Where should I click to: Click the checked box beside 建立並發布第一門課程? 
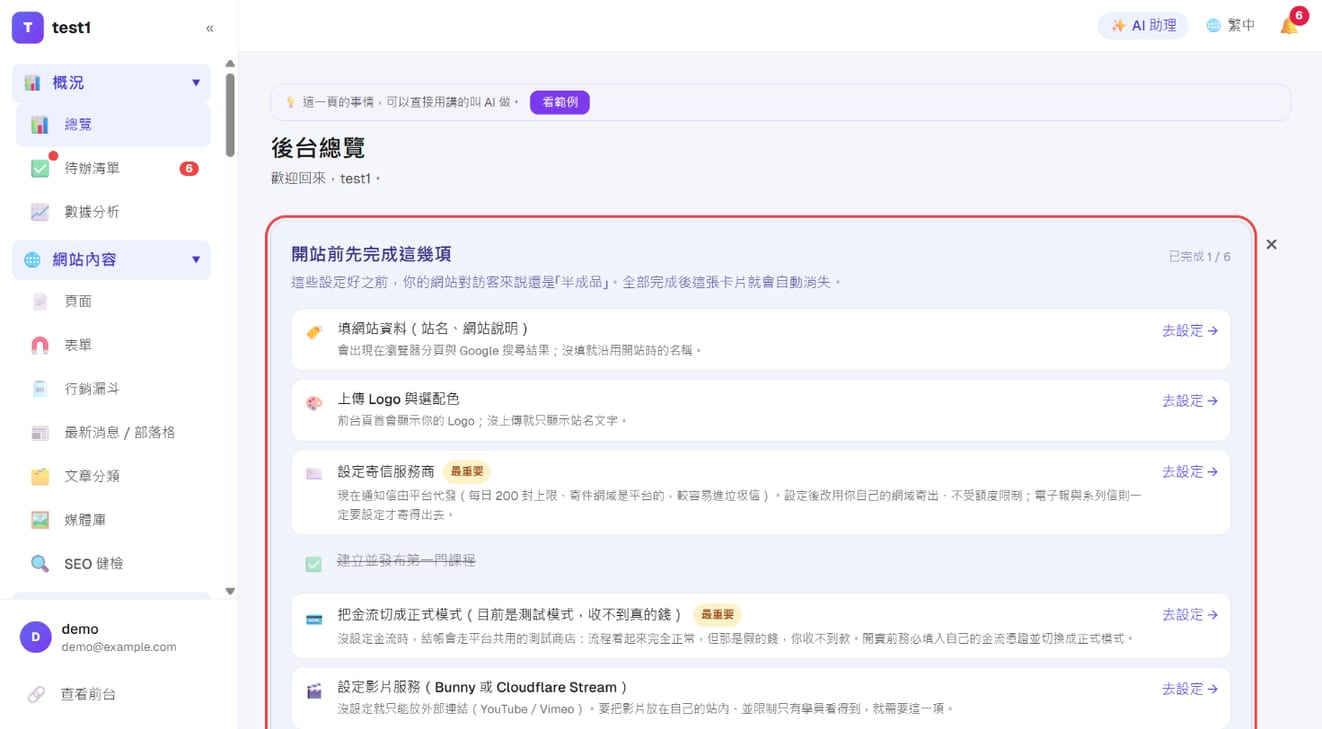click(314, 564)
